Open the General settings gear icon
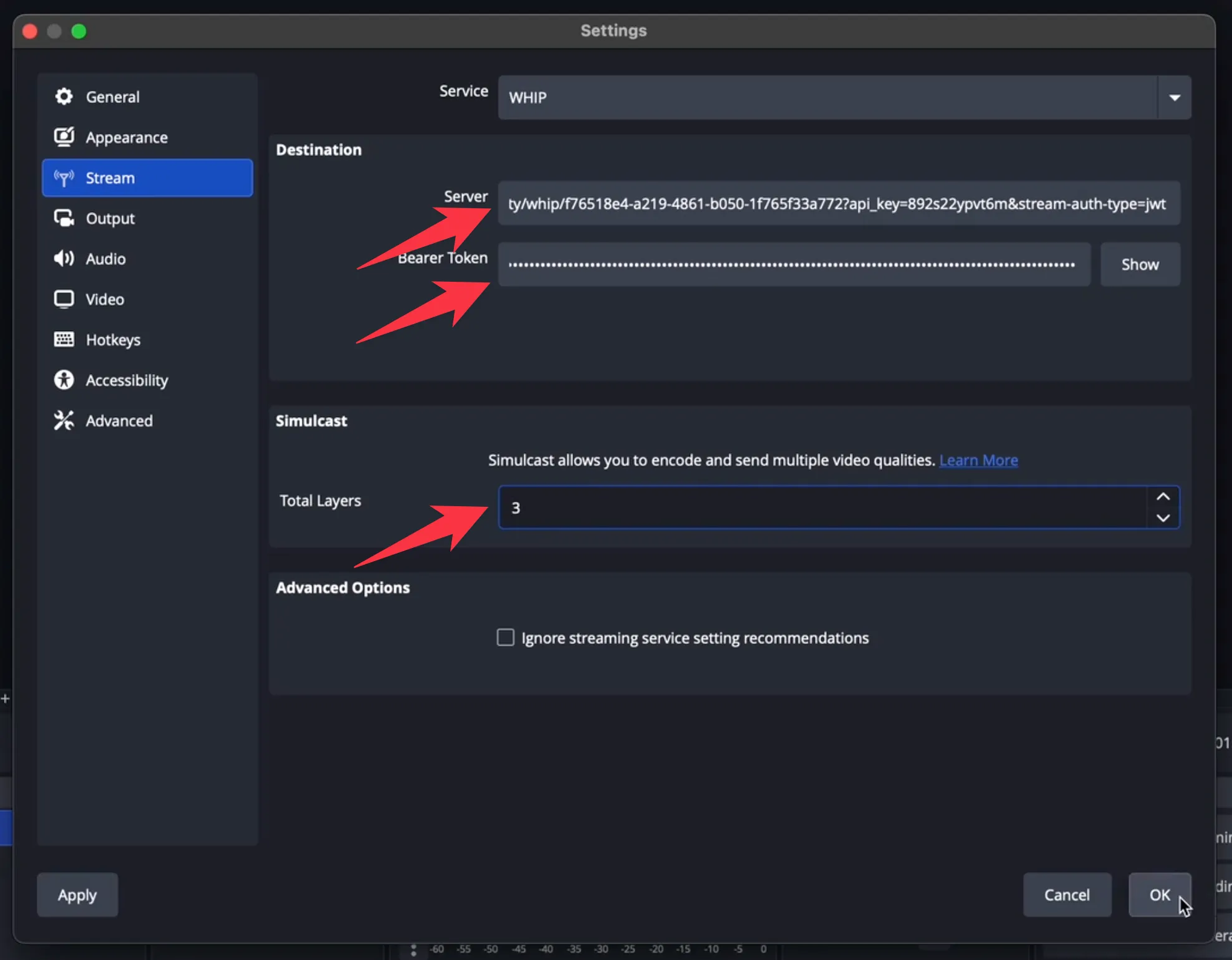Screen dimensions: 1232x960 [64, 96]
